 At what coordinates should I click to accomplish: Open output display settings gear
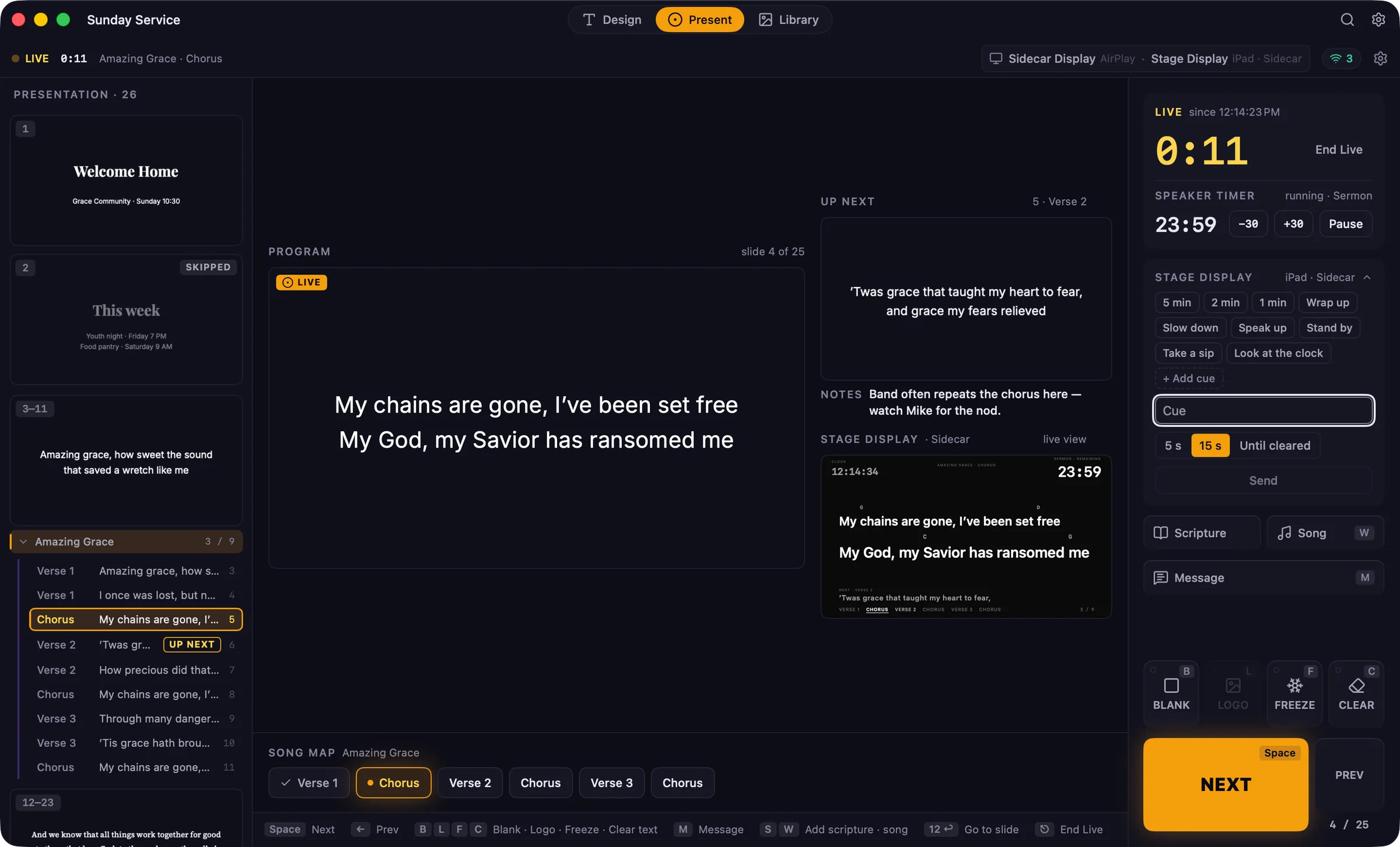[1380, 58]
